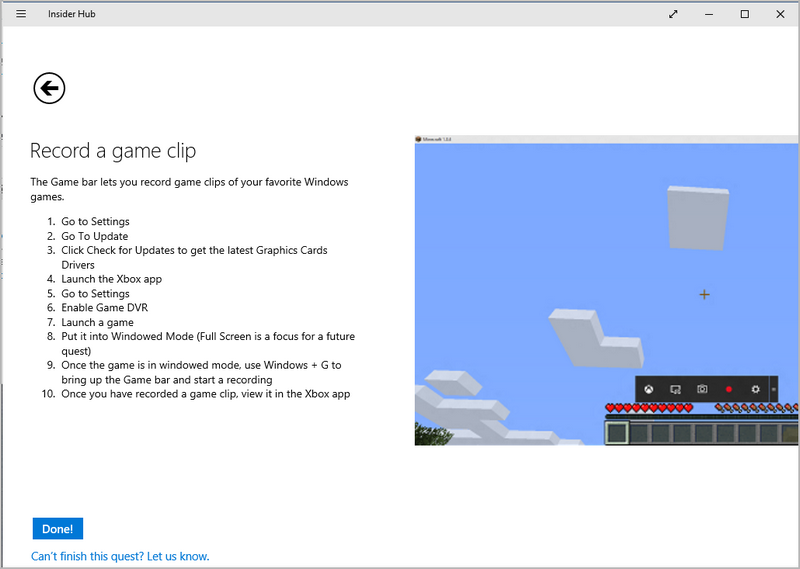Screen dimensions: 800x569
Task: Take screenshot with Game bar camera icon
Action: tap(702, 389)
